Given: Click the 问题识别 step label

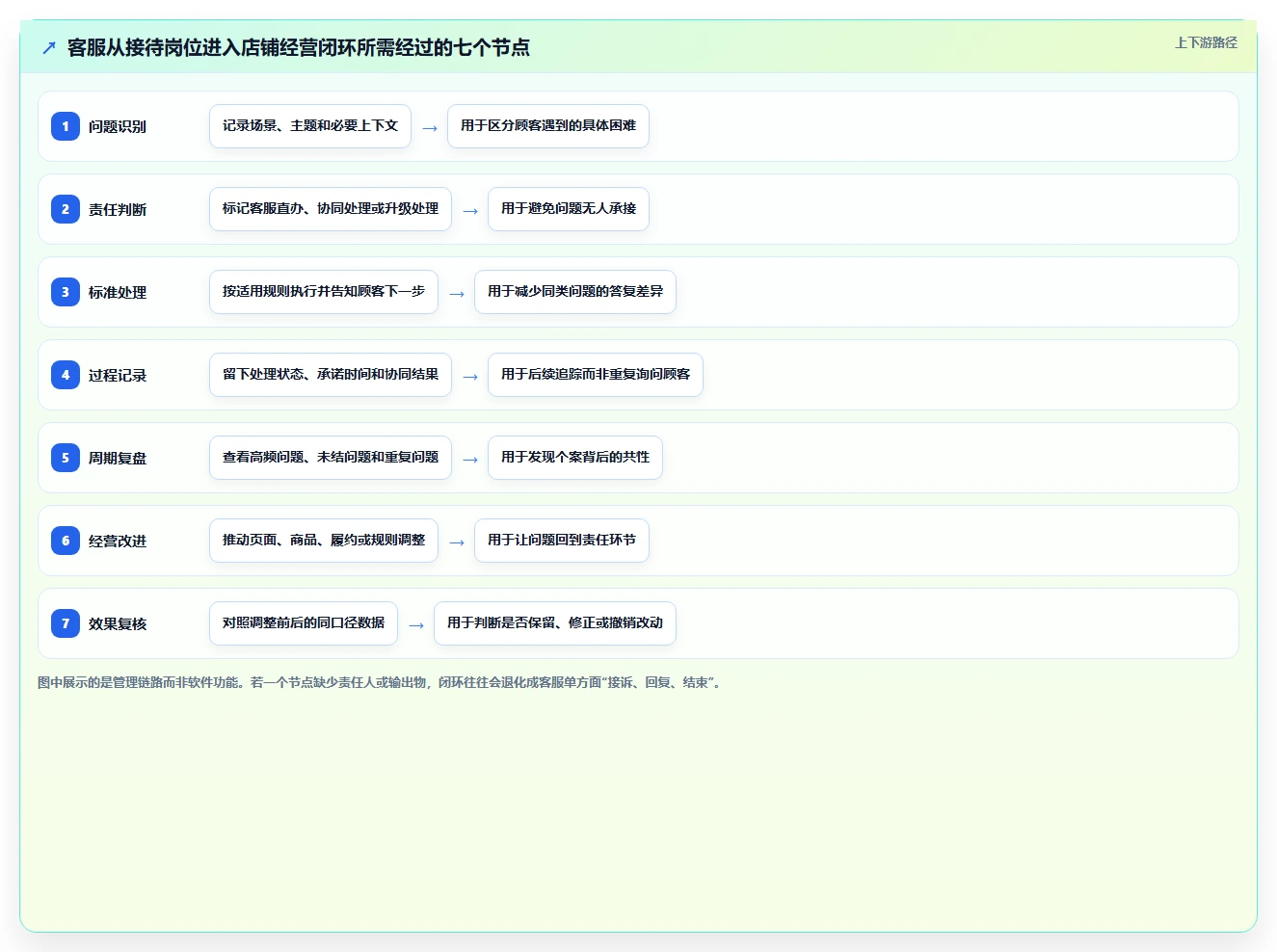Looking at the screenshot, I should pos(118,126).
